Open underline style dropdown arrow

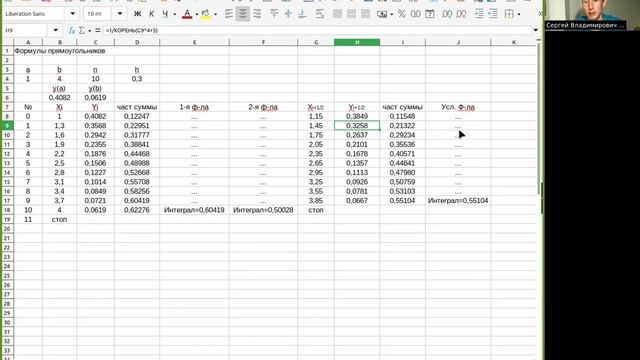click(174, 14)
